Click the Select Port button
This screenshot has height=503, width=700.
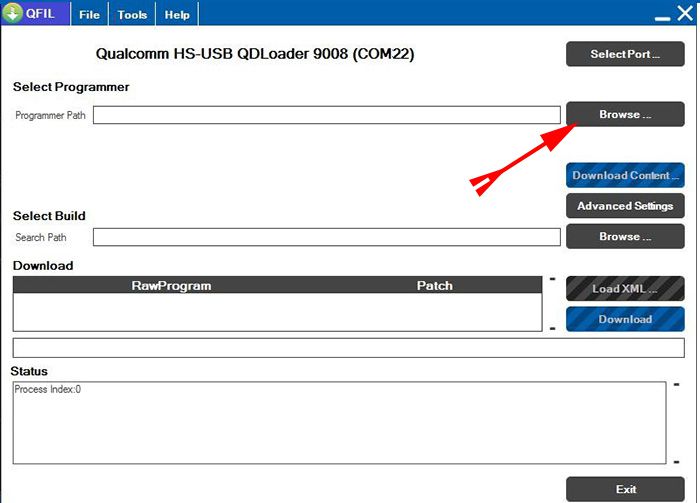click(x=625, y=54)
